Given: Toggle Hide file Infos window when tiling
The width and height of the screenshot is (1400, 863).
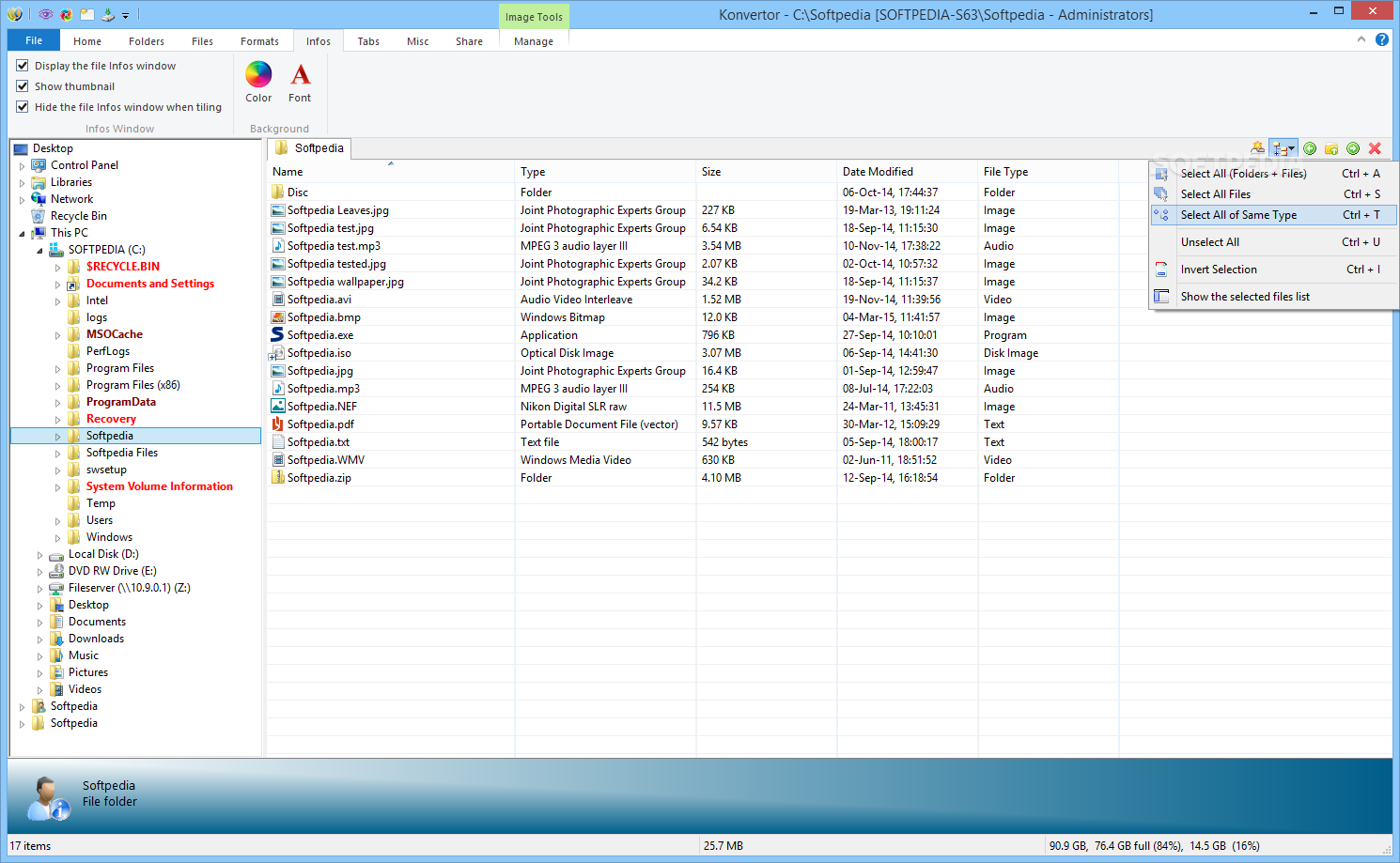Looking at the screenshot, I should pyautogui.click(x=23, y=107).
